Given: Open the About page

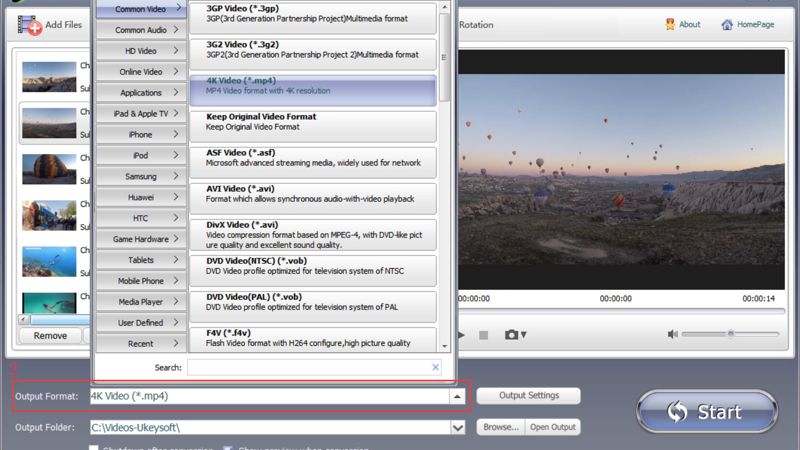Looking at the screenshot, I should point(683,24).
